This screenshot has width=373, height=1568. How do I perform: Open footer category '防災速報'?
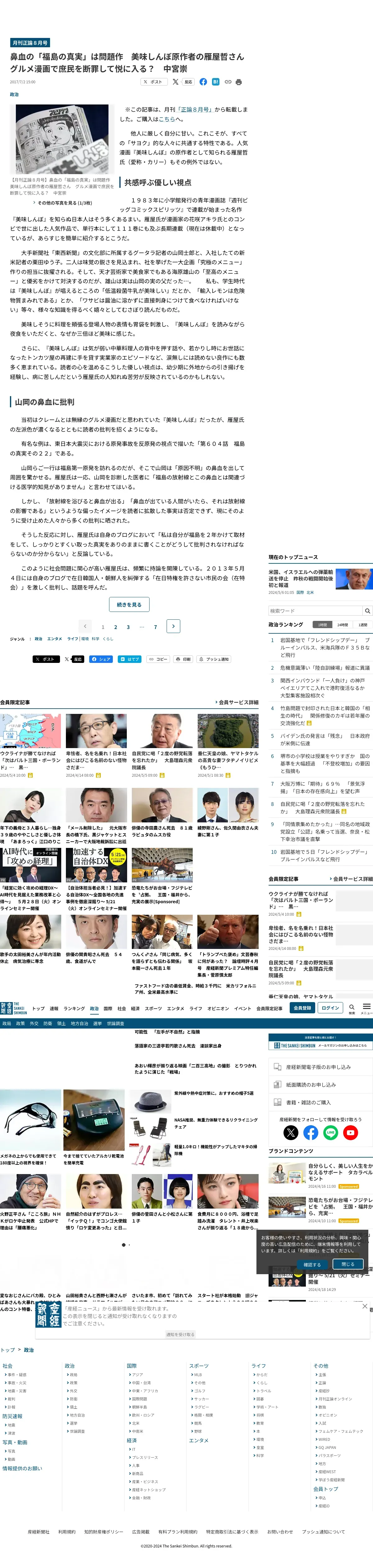(12, 1417)
